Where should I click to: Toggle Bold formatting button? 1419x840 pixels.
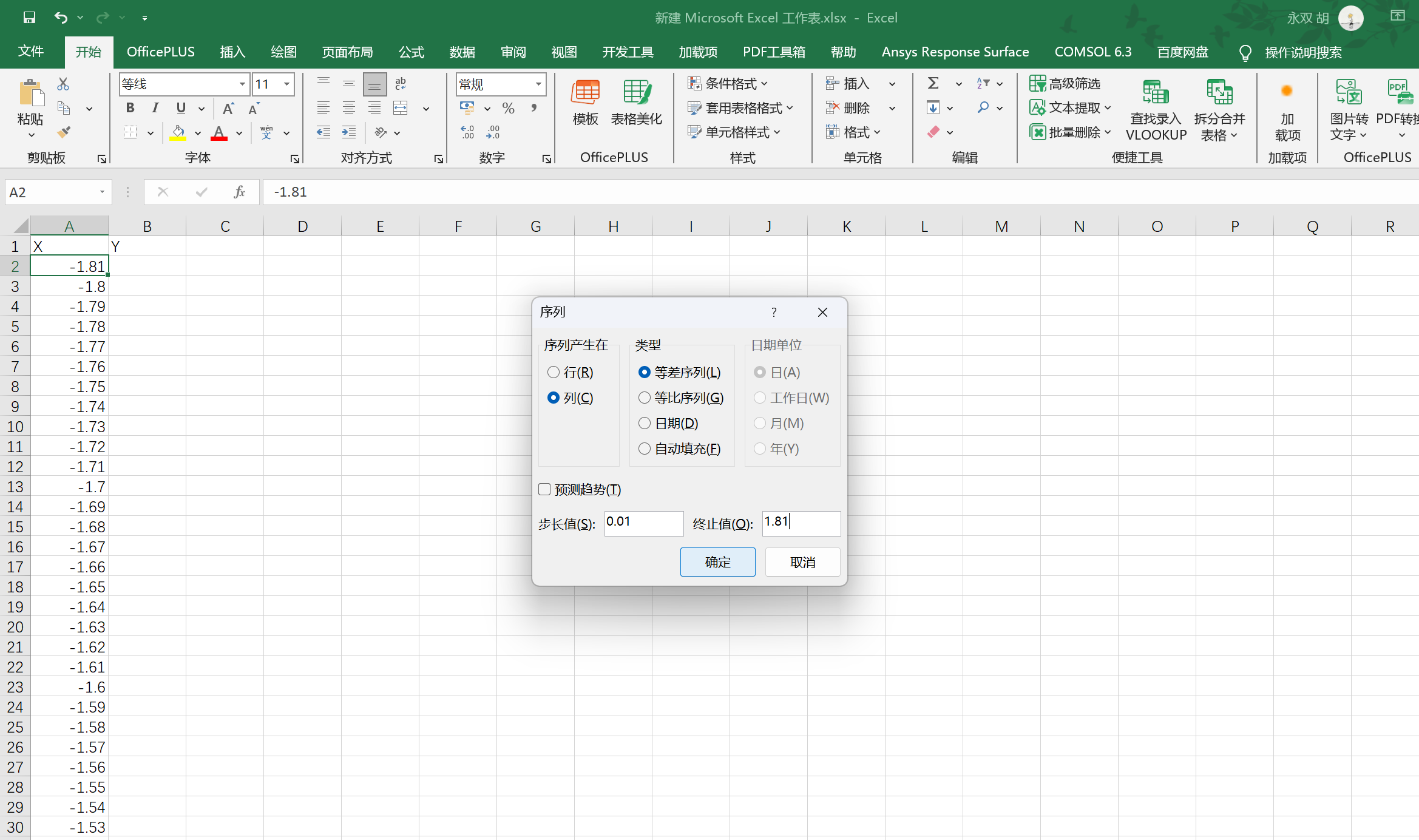click(x=130, y=108)
